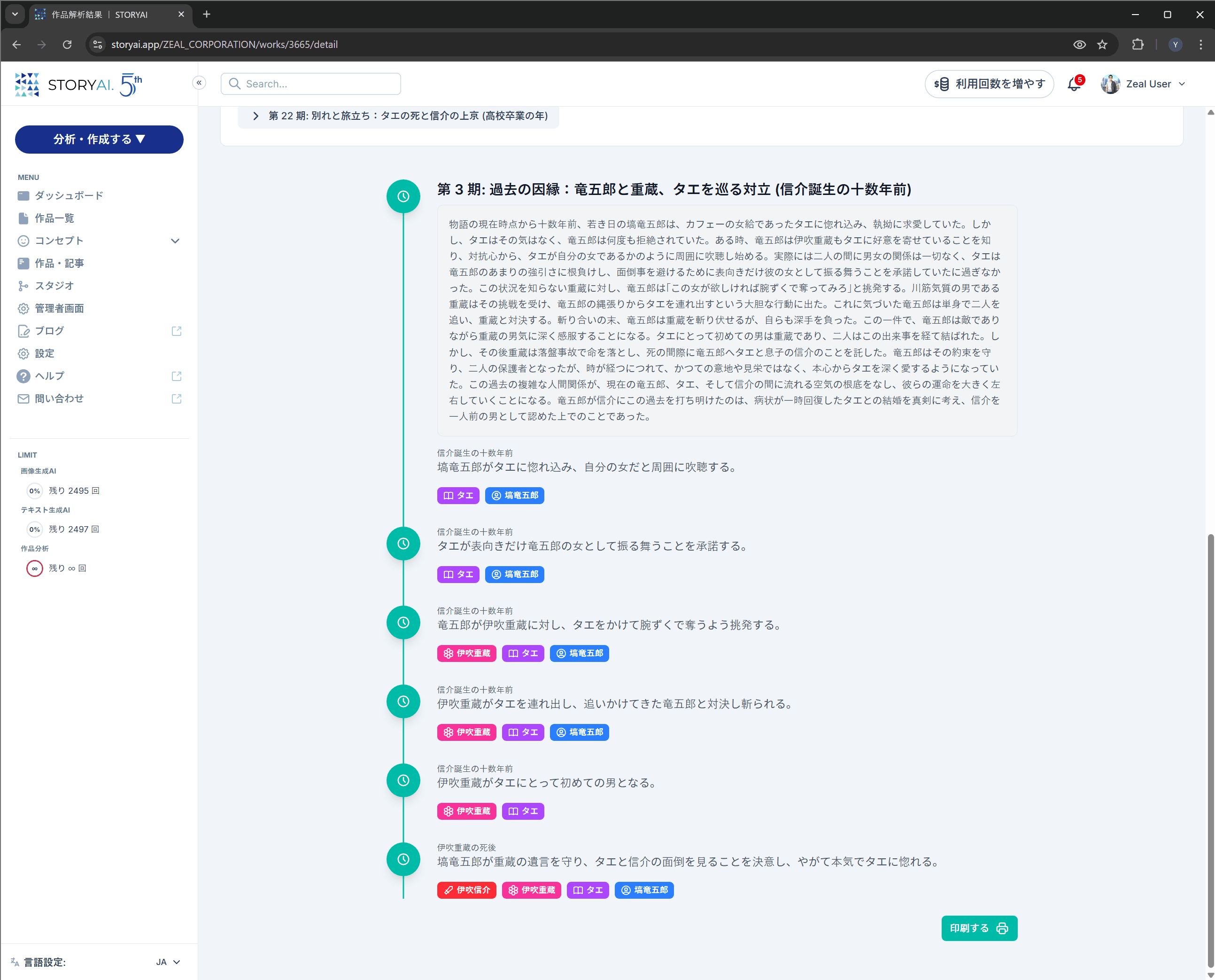
Task: Open Zeal User account dropdown
Action: point(1143,84)
